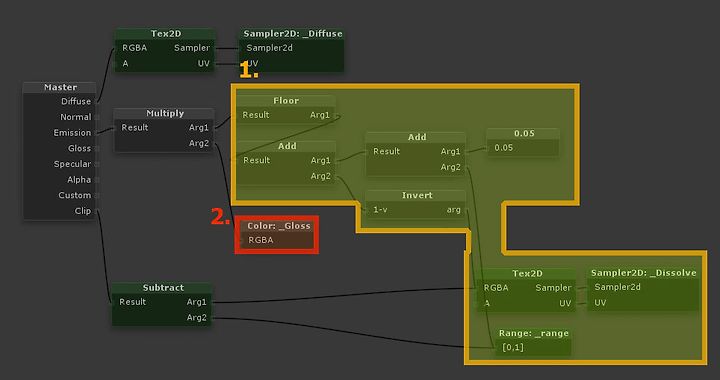Image resolution: width=720 pixels, height=380 pixels.
Task: Click Arg1 of Add node below Floor
Action: [321, 160]
